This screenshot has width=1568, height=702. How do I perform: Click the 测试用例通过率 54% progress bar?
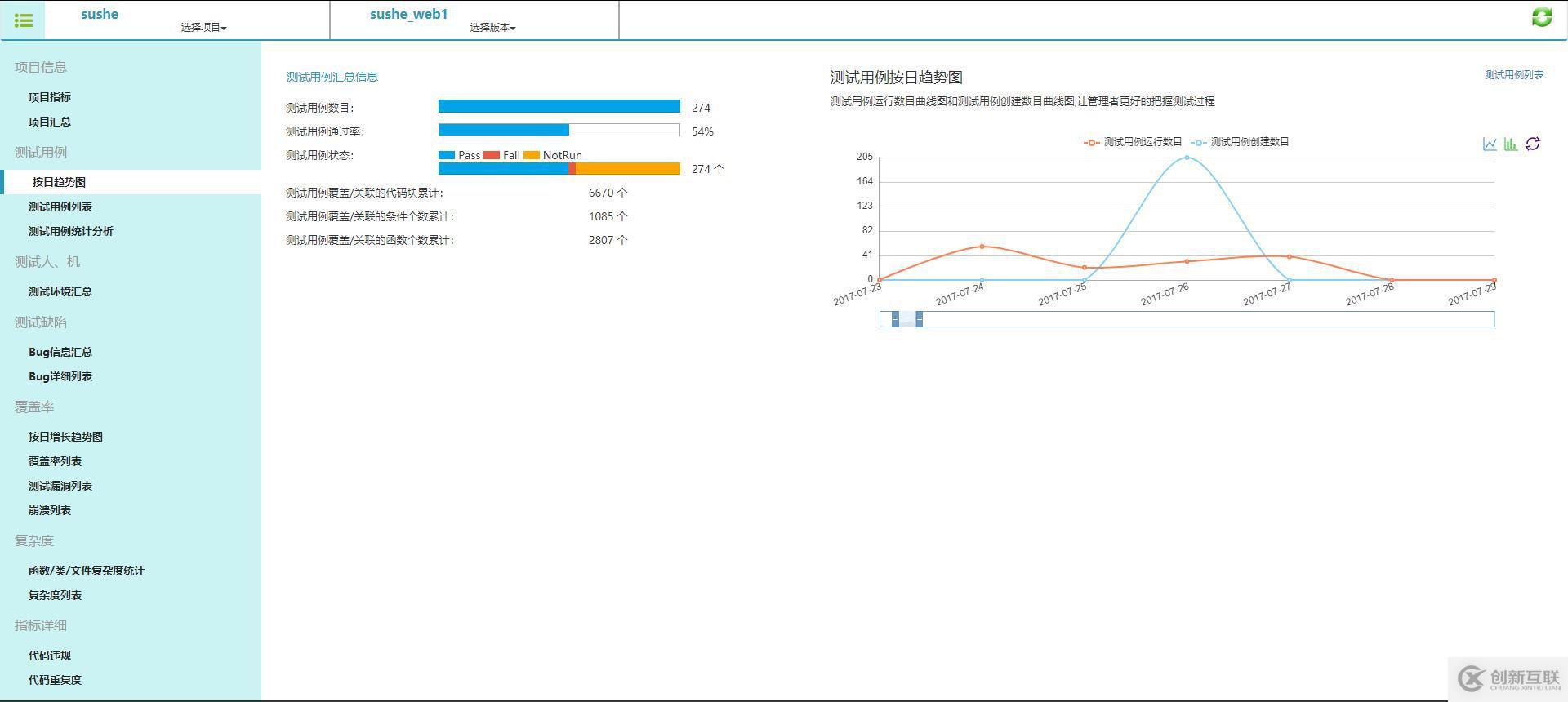click(559, 130)
